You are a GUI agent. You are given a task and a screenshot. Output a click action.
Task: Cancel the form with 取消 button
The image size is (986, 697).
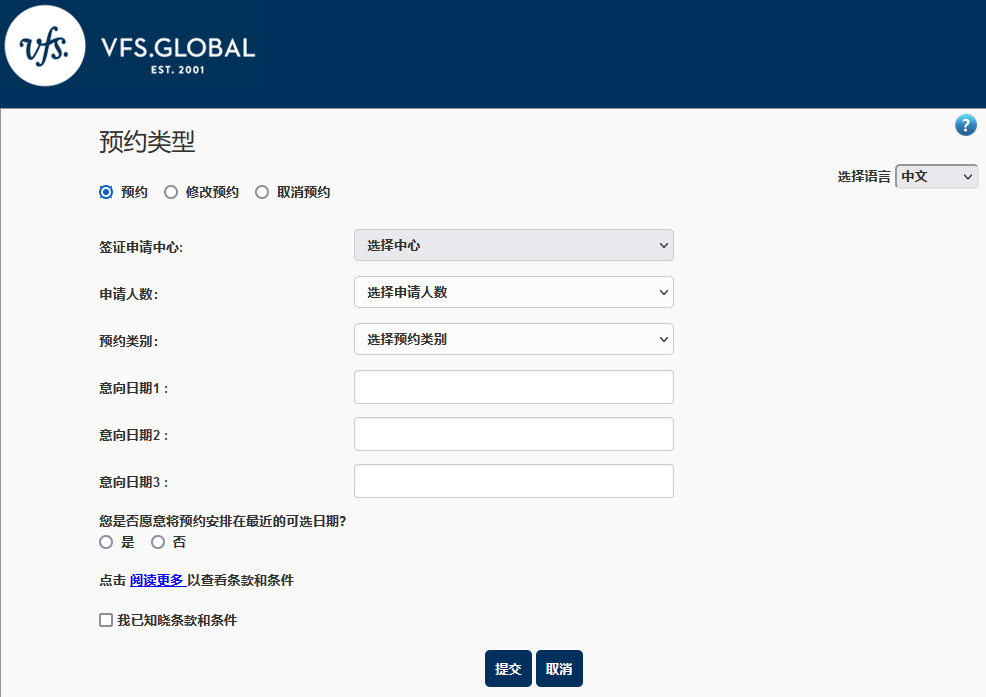point(559,669)
